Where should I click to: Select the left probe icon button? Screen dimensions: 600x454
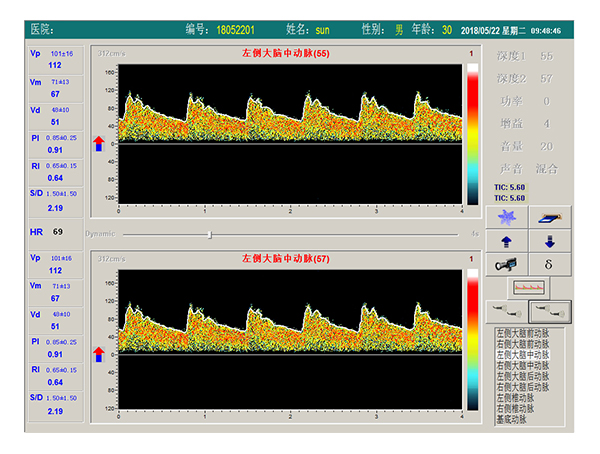click(507, 310)
